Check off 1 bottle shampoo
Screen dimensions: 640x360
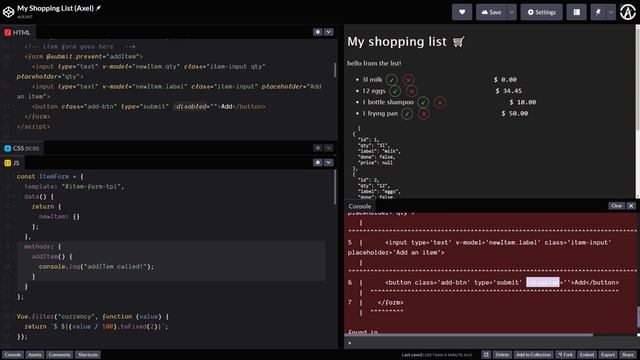pos(423,102)
